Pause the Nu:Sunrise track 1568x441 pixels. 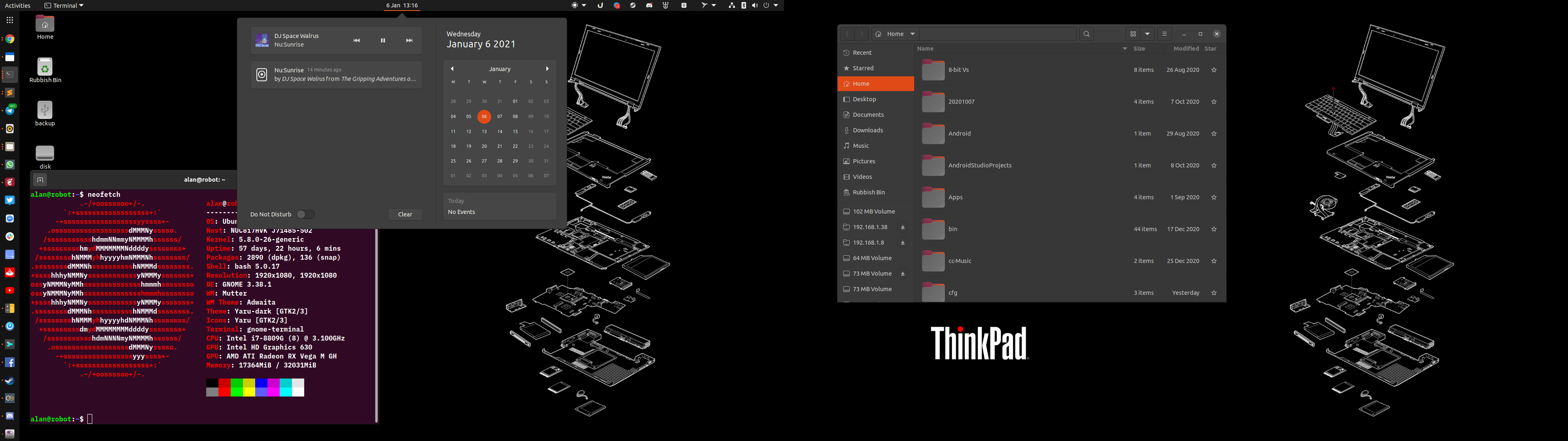coord(383,41)
